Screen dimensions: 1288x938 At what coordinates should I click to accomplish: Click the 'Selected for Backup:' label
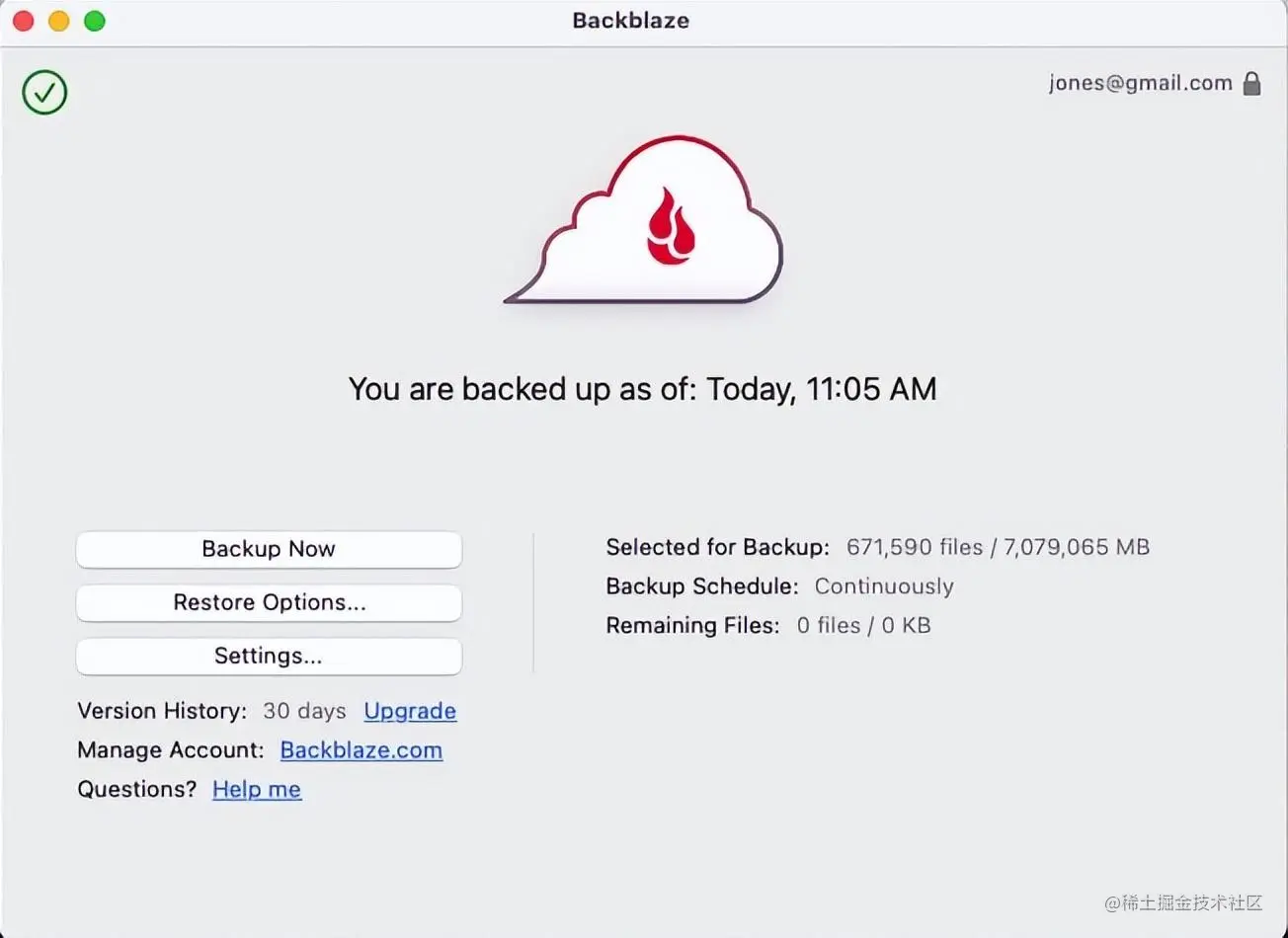[717, 547]
